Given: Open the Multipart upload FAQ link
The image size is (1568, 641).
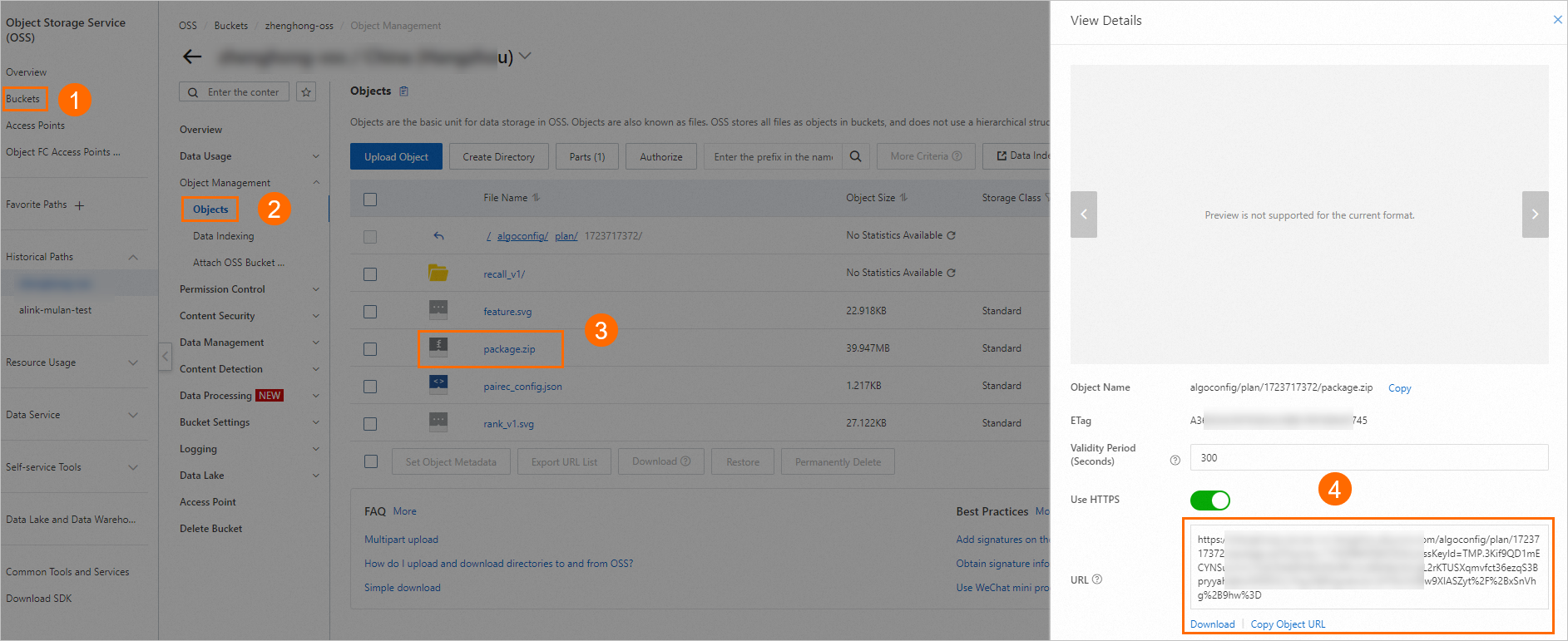Looking at the screenshot, I should [x=401, y=540].
